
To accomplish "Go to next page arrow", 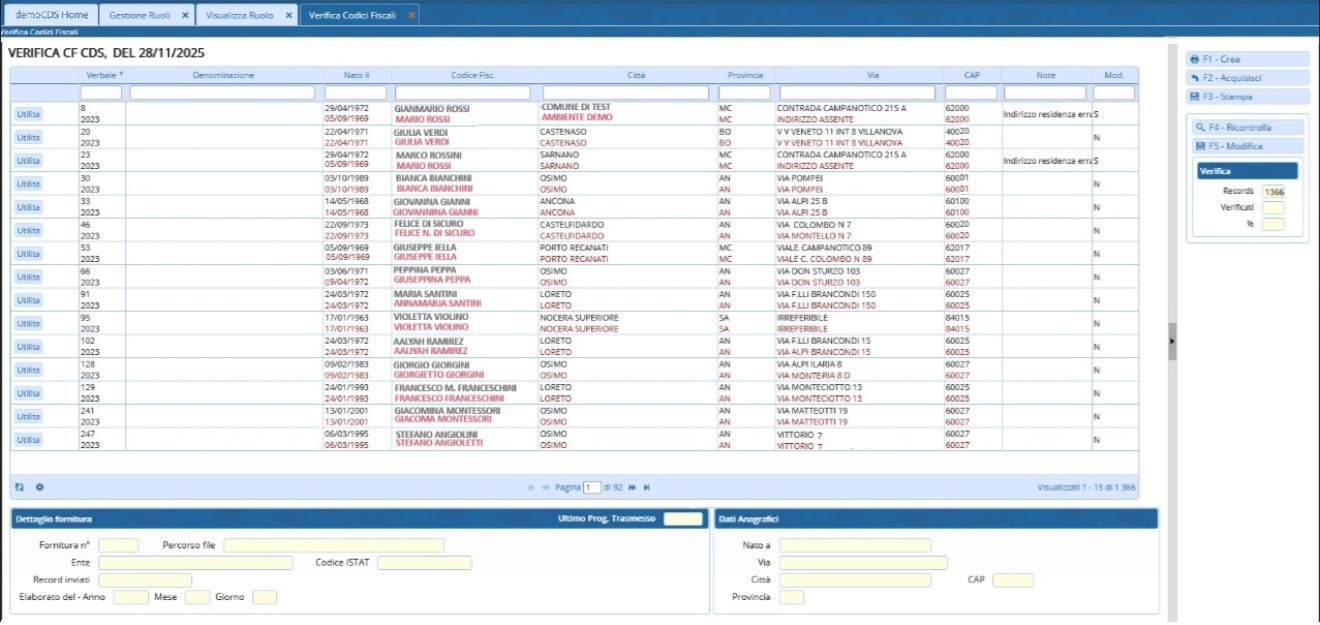I will coord(632,487).
